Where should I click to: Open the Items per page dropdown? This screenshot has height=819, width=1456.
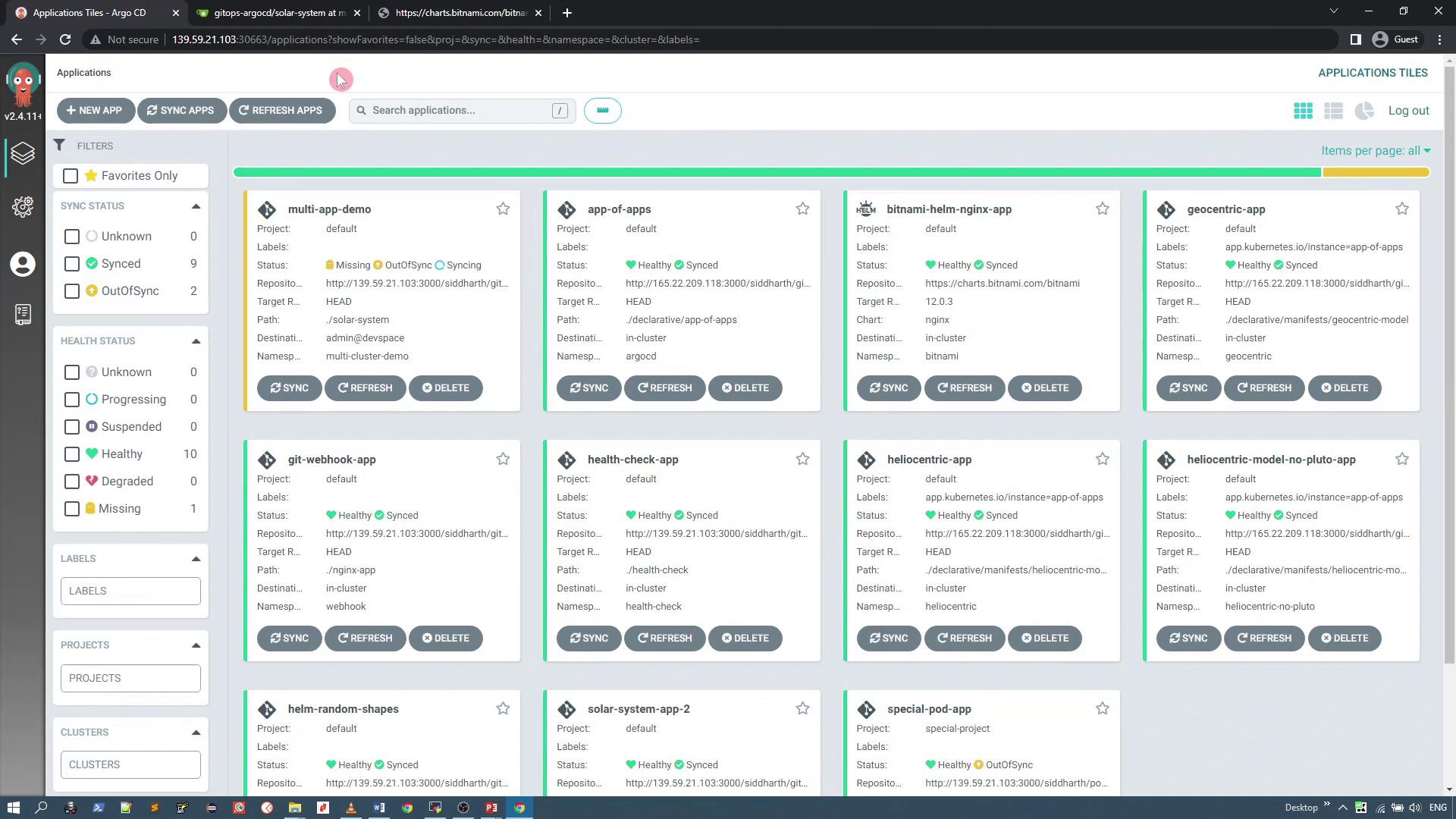[x=1375, y=151]
